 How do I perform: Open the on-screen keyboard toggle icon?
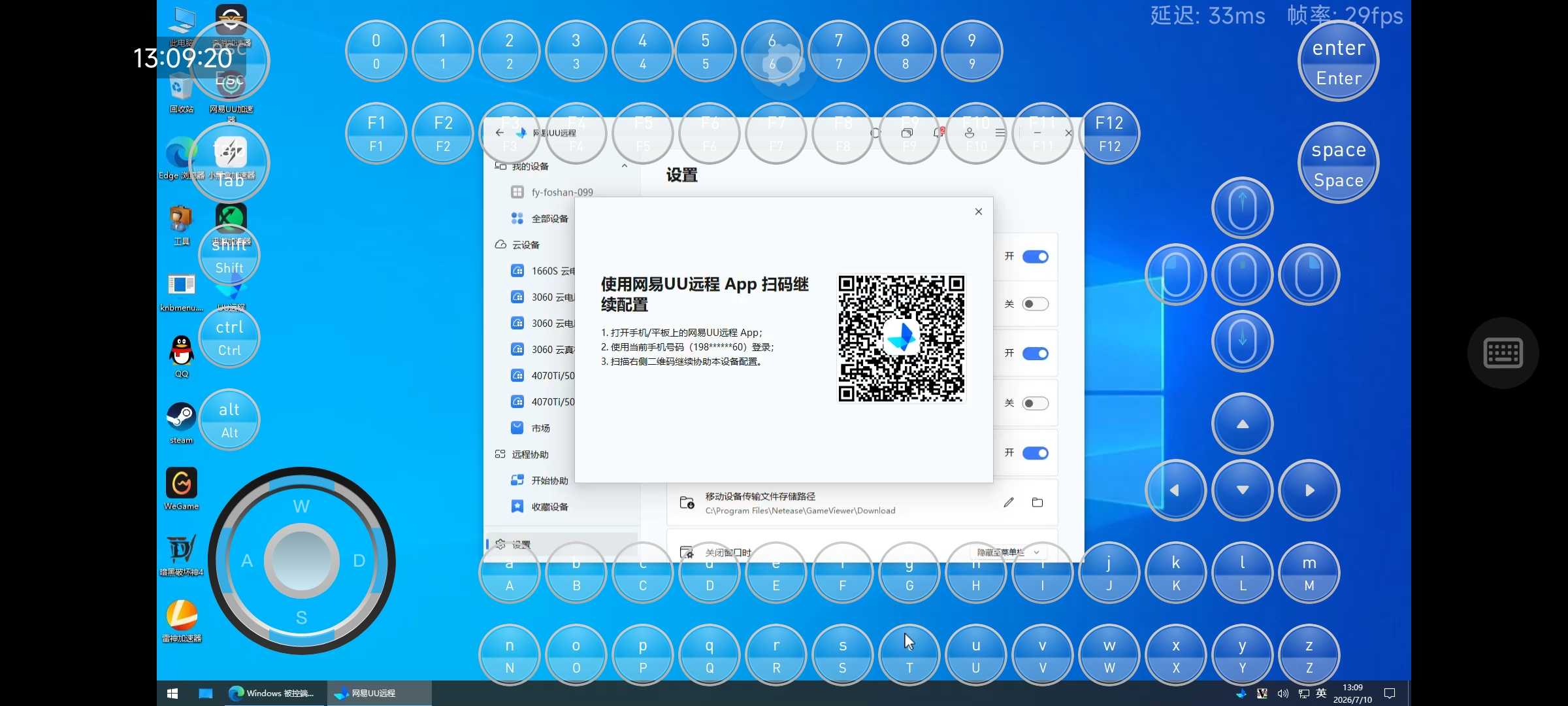pyautogui.click(x=1503, y=353)
